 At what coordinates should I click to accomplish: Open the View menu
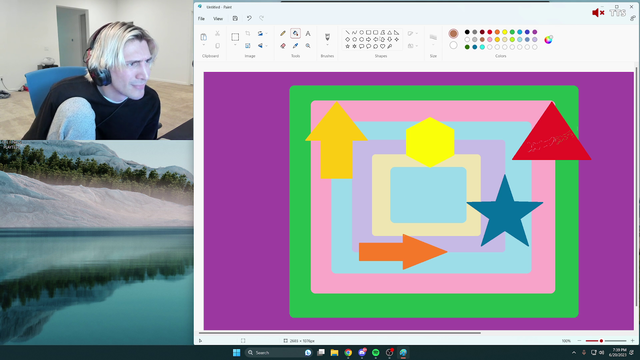(x=218, y=18)
